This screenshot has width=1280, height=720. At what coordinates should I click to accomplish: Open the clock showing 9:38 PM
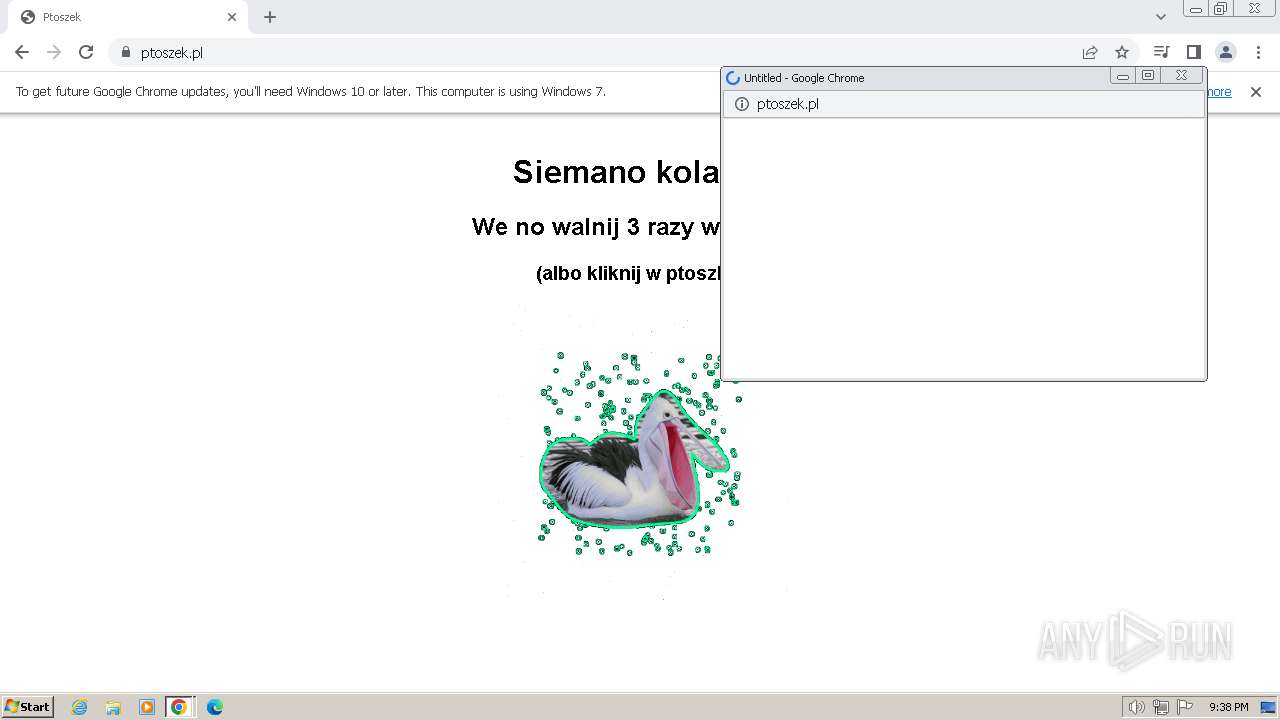(x=1228, y=707)
